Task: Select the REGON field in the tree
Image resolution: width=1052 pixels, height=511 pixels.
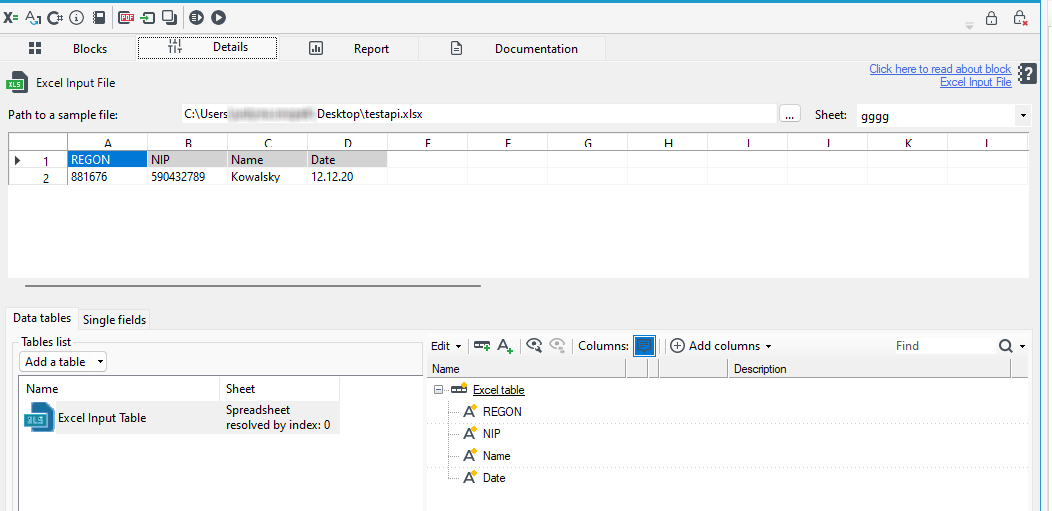Action: coord(502,411)
